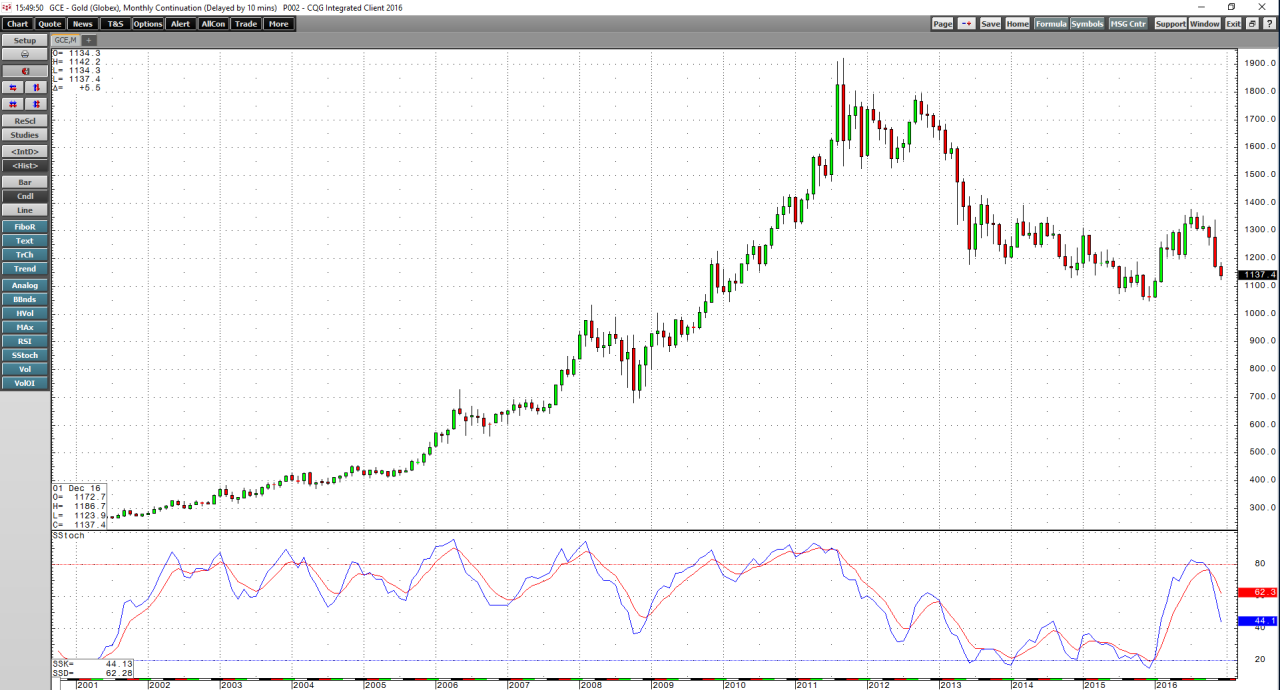Select the Cndl candlestick chart type
Viewport: 1280px width, 690px height.
pos(25,196)
